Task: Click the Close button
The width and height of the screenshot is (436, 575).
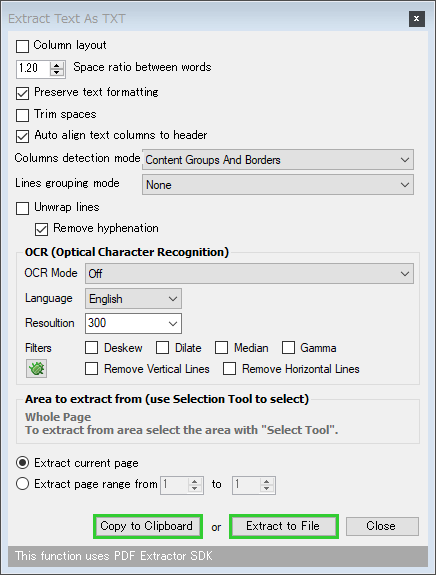Action: 382,526
